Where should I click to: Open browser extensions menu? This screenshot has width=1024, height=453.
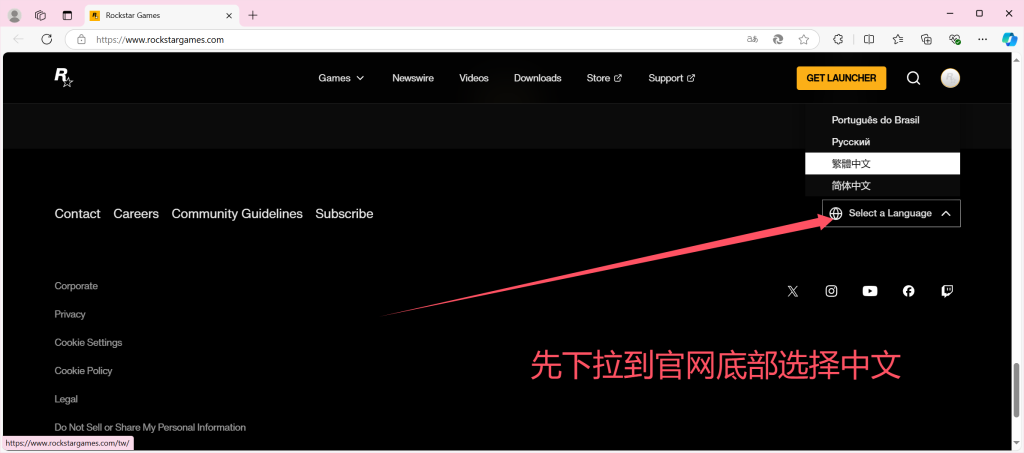click(x=839, y=39)
